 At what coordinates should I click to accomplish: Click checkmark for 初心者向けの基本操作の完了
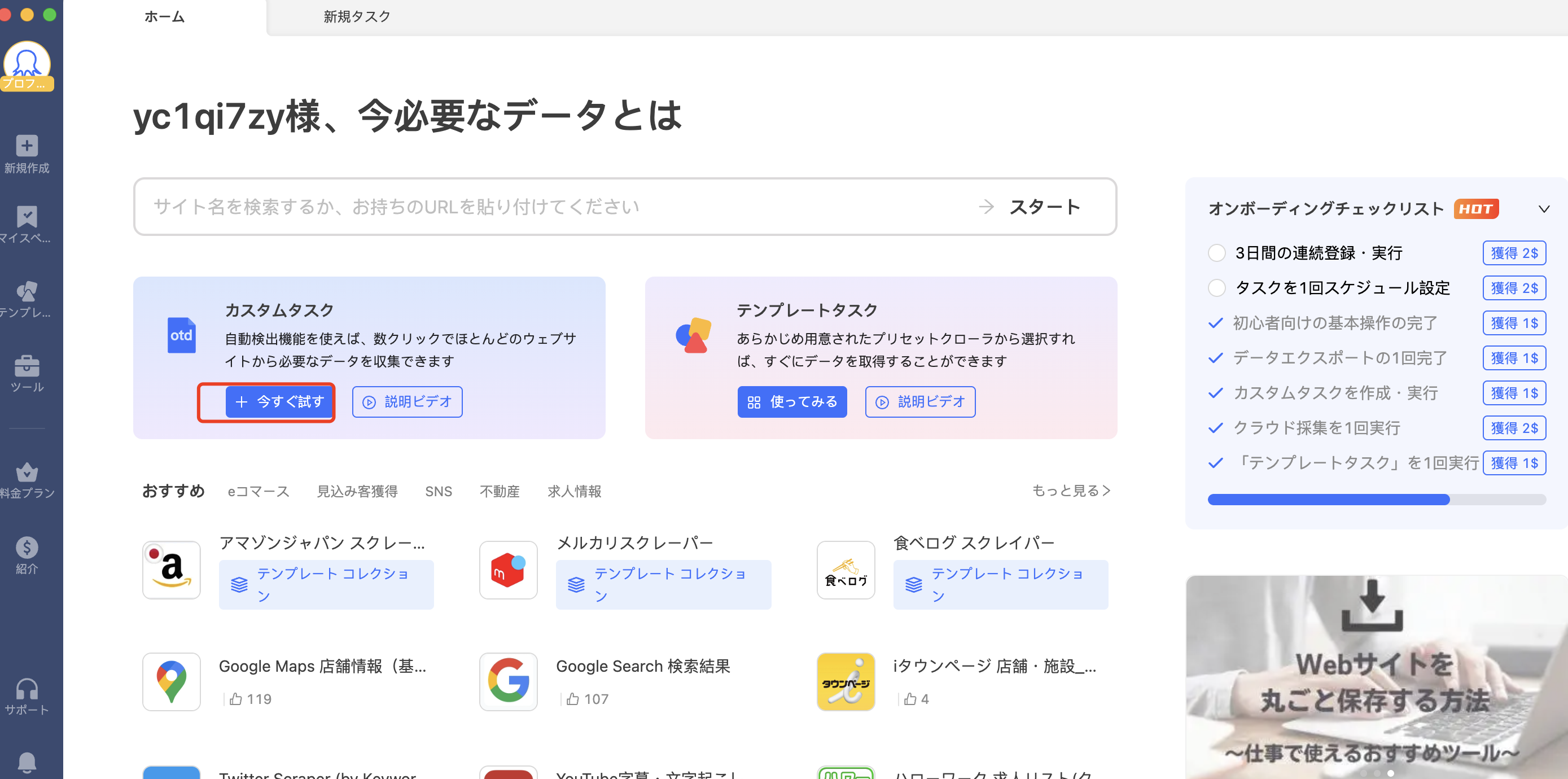pos(1216,322)
